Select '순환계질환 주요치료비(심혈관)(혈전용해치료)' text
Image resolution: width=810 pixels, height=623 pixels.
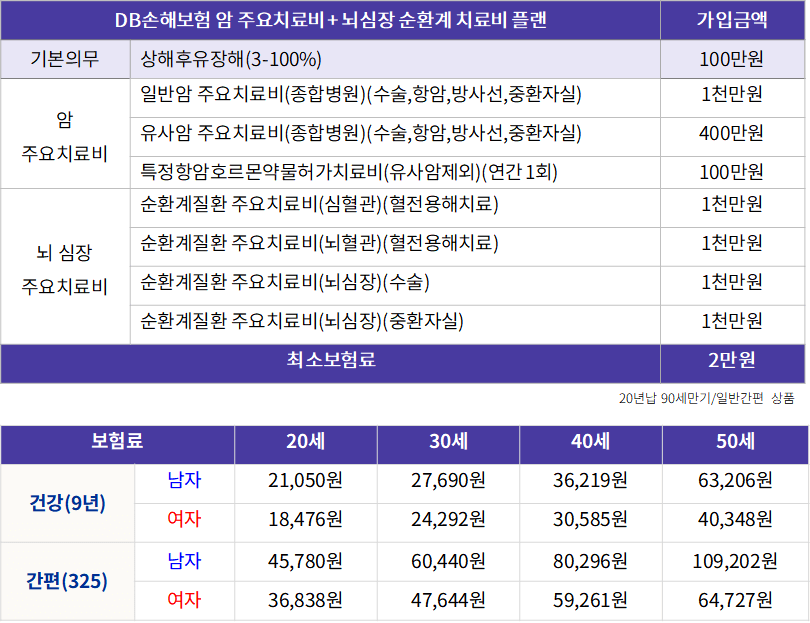[x=320, y=204]
